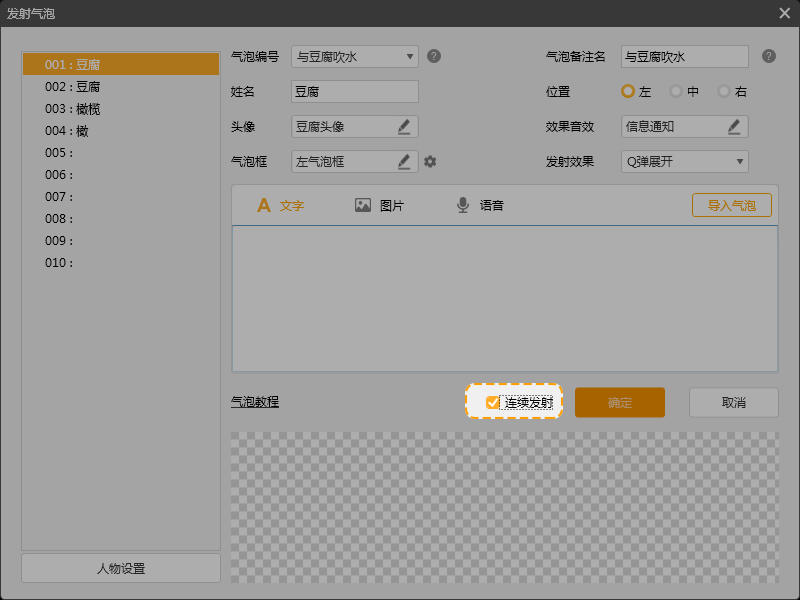Select the 文字 text tab

click(x=280, y=205)
